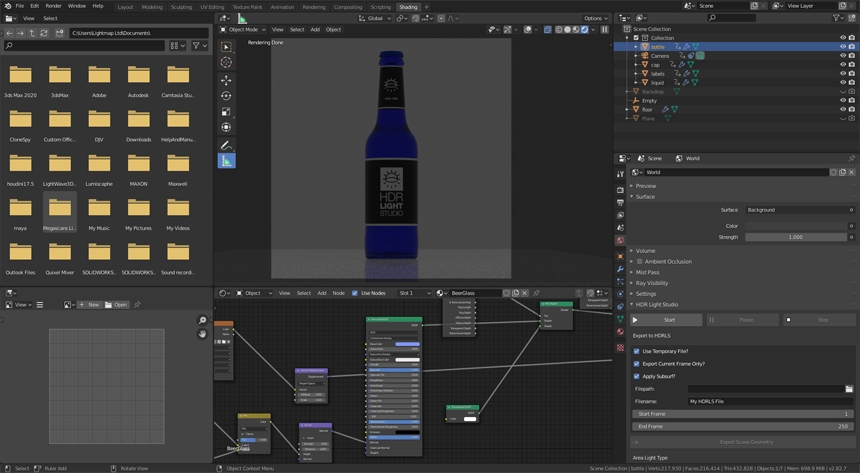Open the Physics properties tab
The height and width of the screenshot is (473, 860).
click(620, 294)
